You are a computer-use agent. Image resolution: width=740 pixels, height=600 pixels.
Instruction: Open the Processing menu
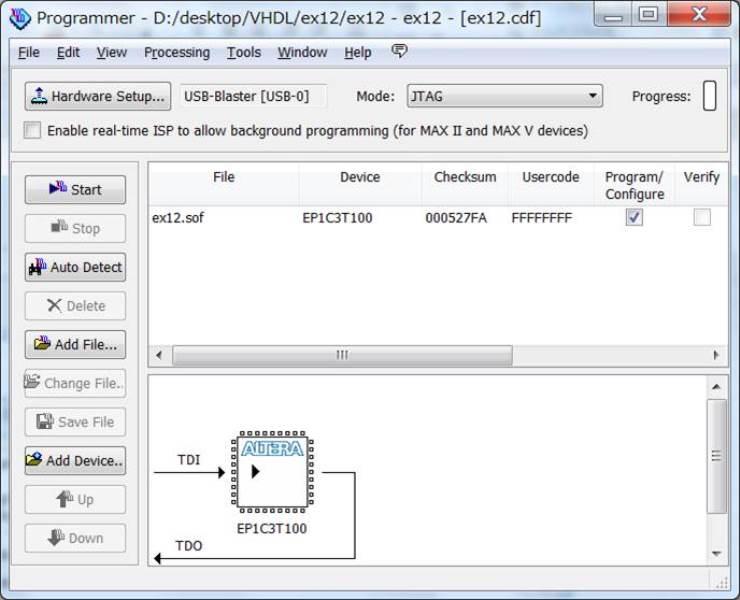(177, 52)
